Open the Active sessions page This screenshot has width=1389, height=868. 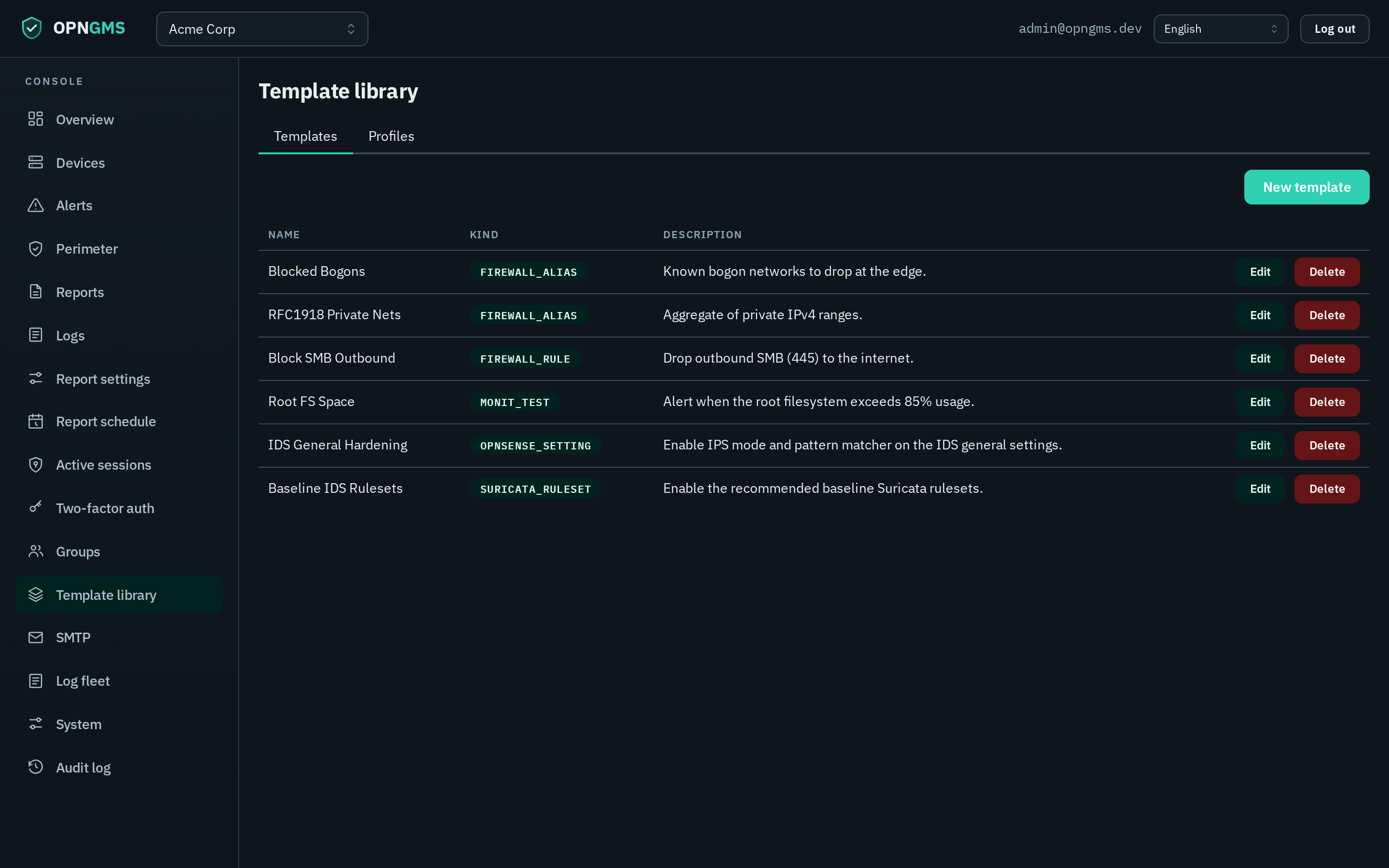119,465
